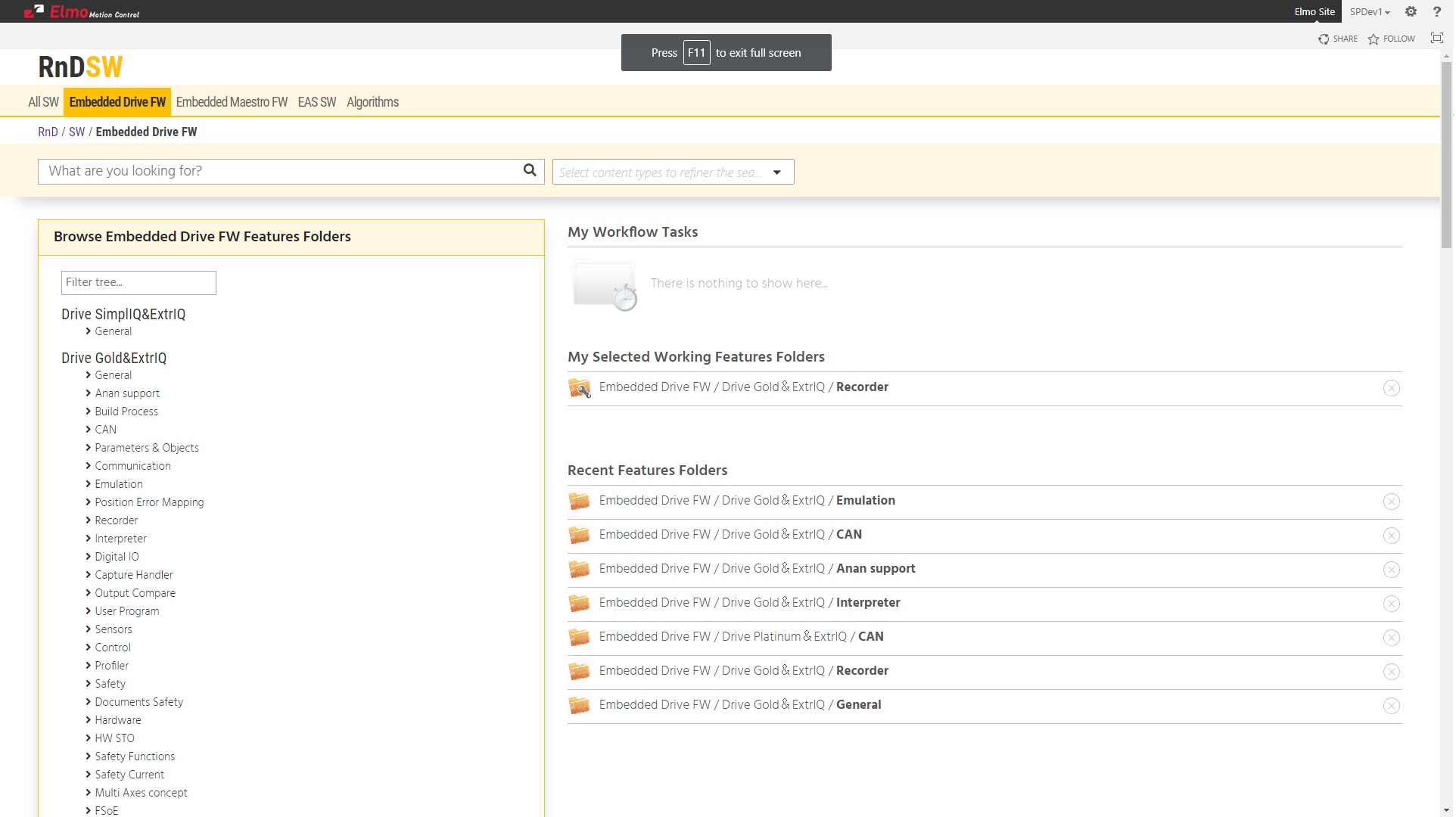This screenshot has height=817, width=1456.
Task: Expand the CAN tree node
Action: point(88,430)
